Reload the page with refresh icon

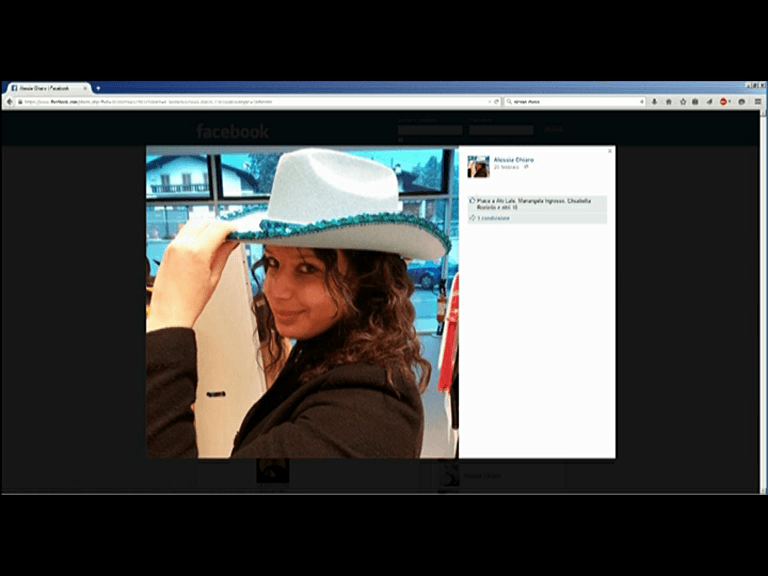click(497, 102)
